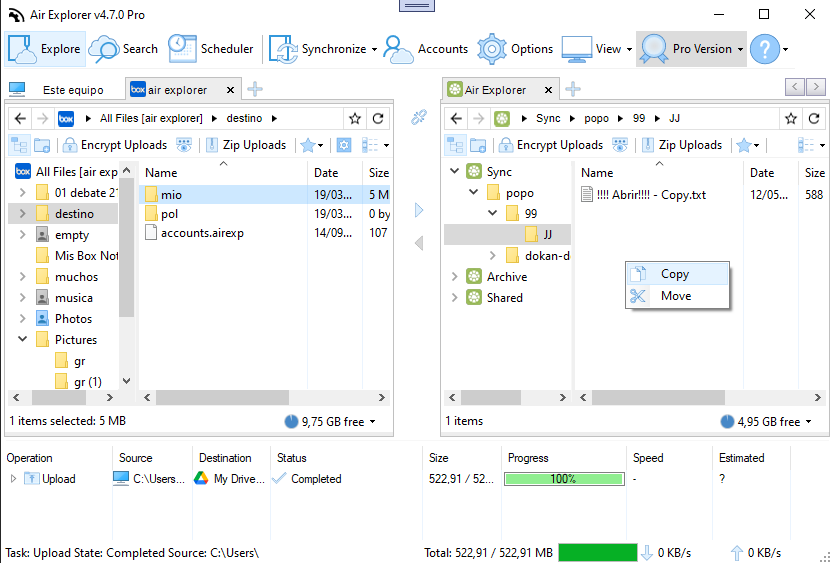Screen dimensions: 833x563
Task: Create new folder in right pane
Action: [x=478, y=144]
